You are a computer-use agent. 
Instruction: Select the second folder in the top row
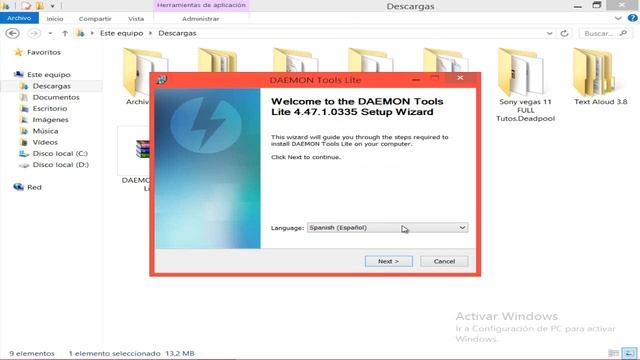218,60
